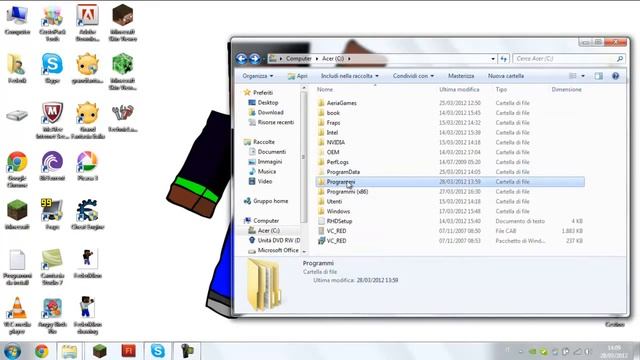640x360 pixels.
Task: Open the Minecraft grass block desktop icon
Action: pos(17,214)
